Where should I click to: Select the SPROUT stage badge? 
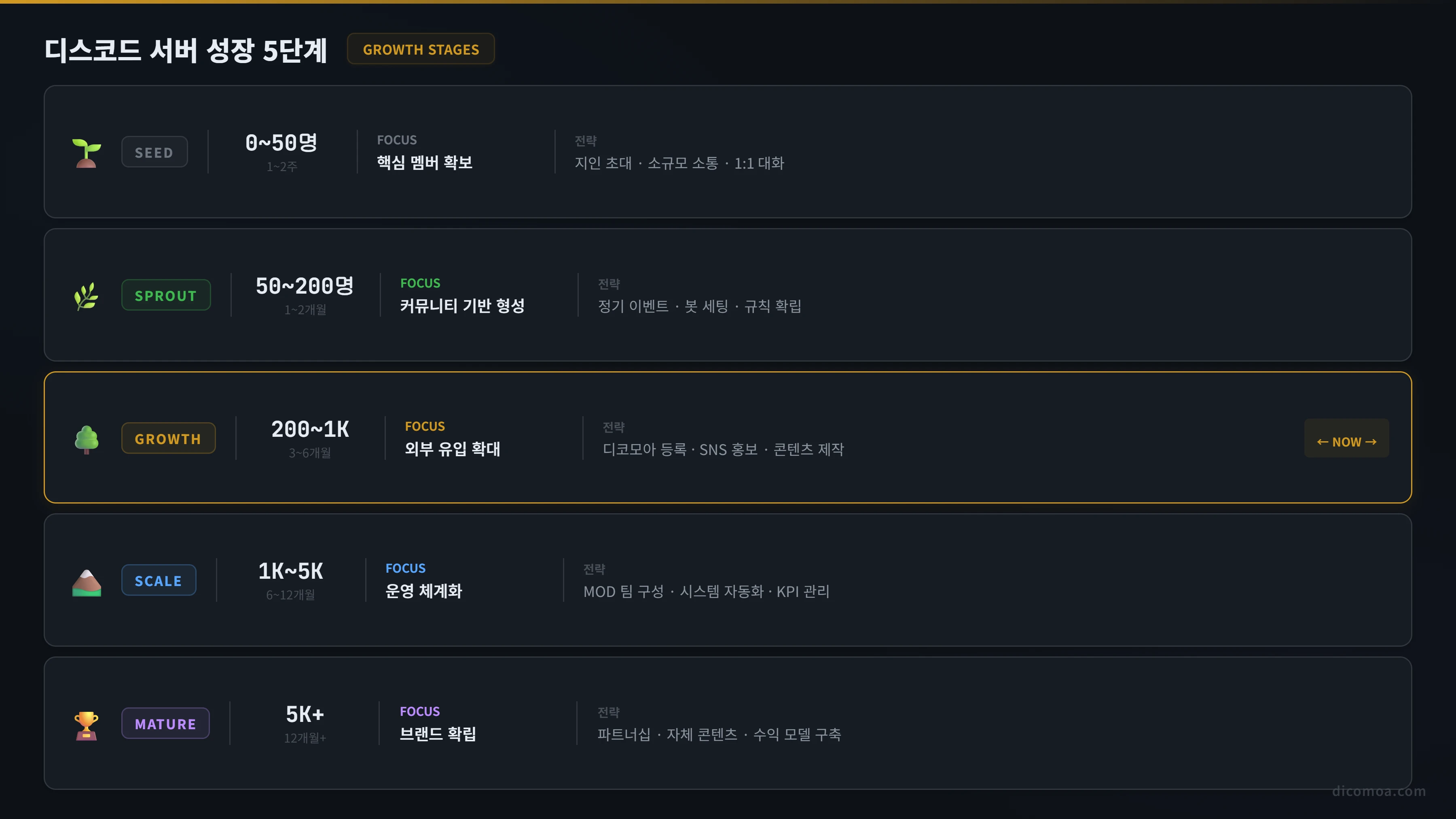(166, 295)
